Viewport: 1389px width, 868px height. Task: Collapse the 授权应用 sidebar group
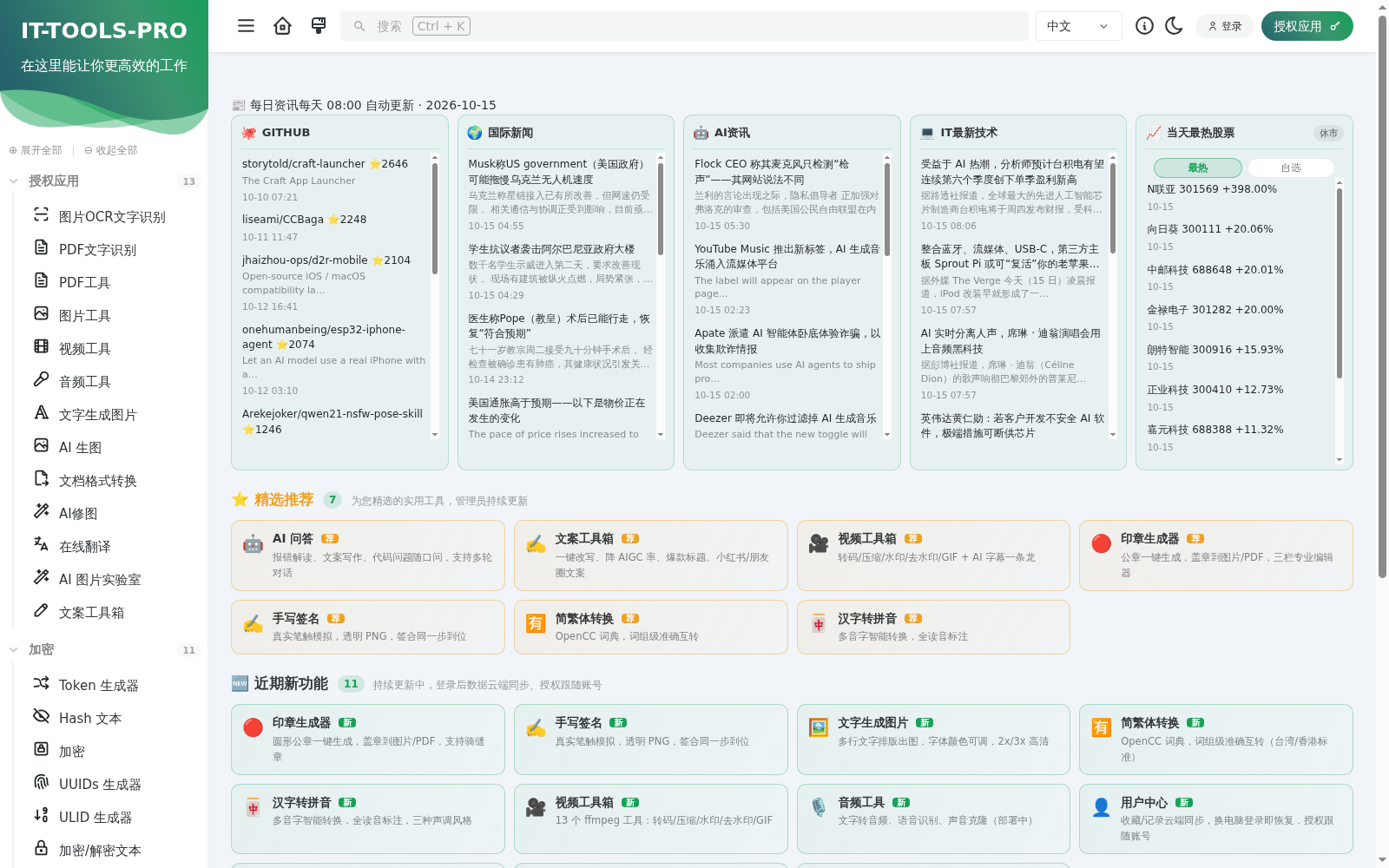(x=104, y=181)
